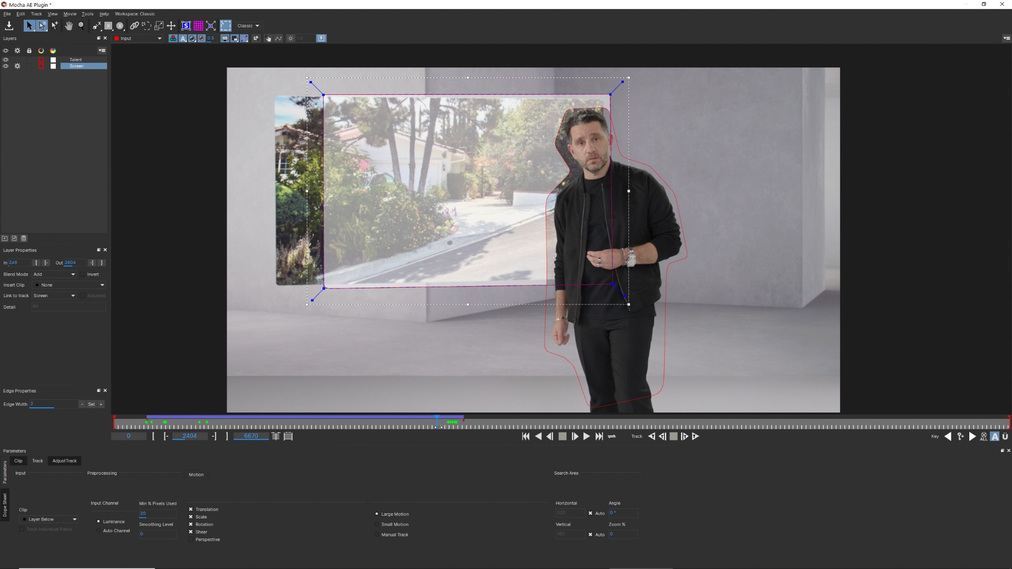The height and width of the screenshot is (569, 1012).
Task: Toggle the magenta Show Planar Grid icon
Action: pyautogui.click(x=198, y=26)
